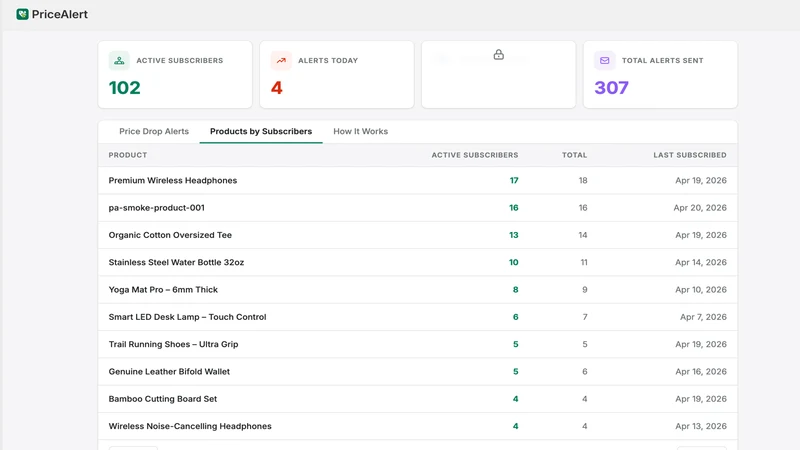Viewport: 800px width, 450px height.
Task: Click total 14 for Organic Cotton Oversized Tee
Action: point(583,235)
